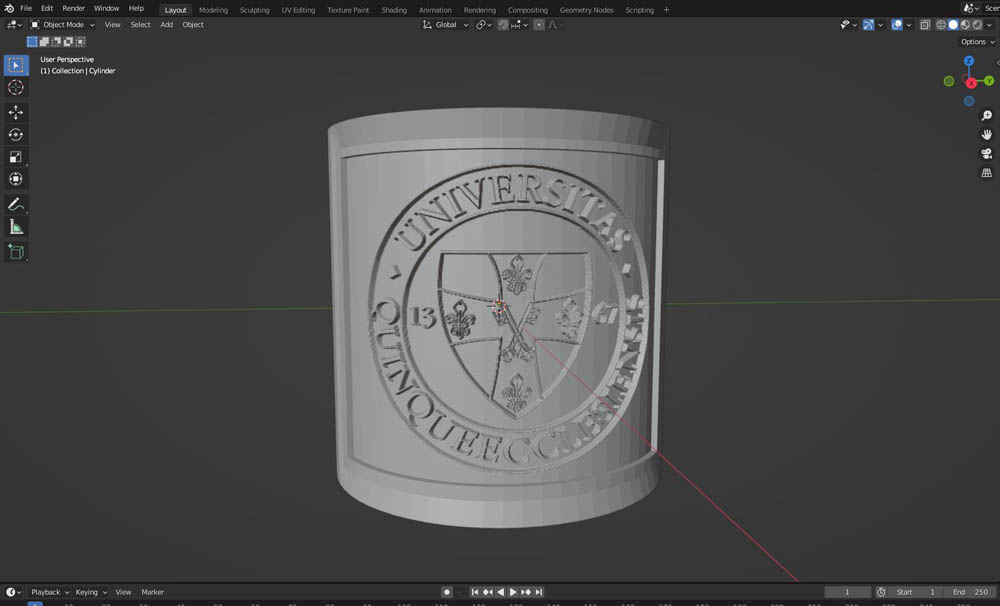Image resolution: width=1000 pixels, height=606 pixels.
Task: Jump to the last frame
Action: click(539, 592)
